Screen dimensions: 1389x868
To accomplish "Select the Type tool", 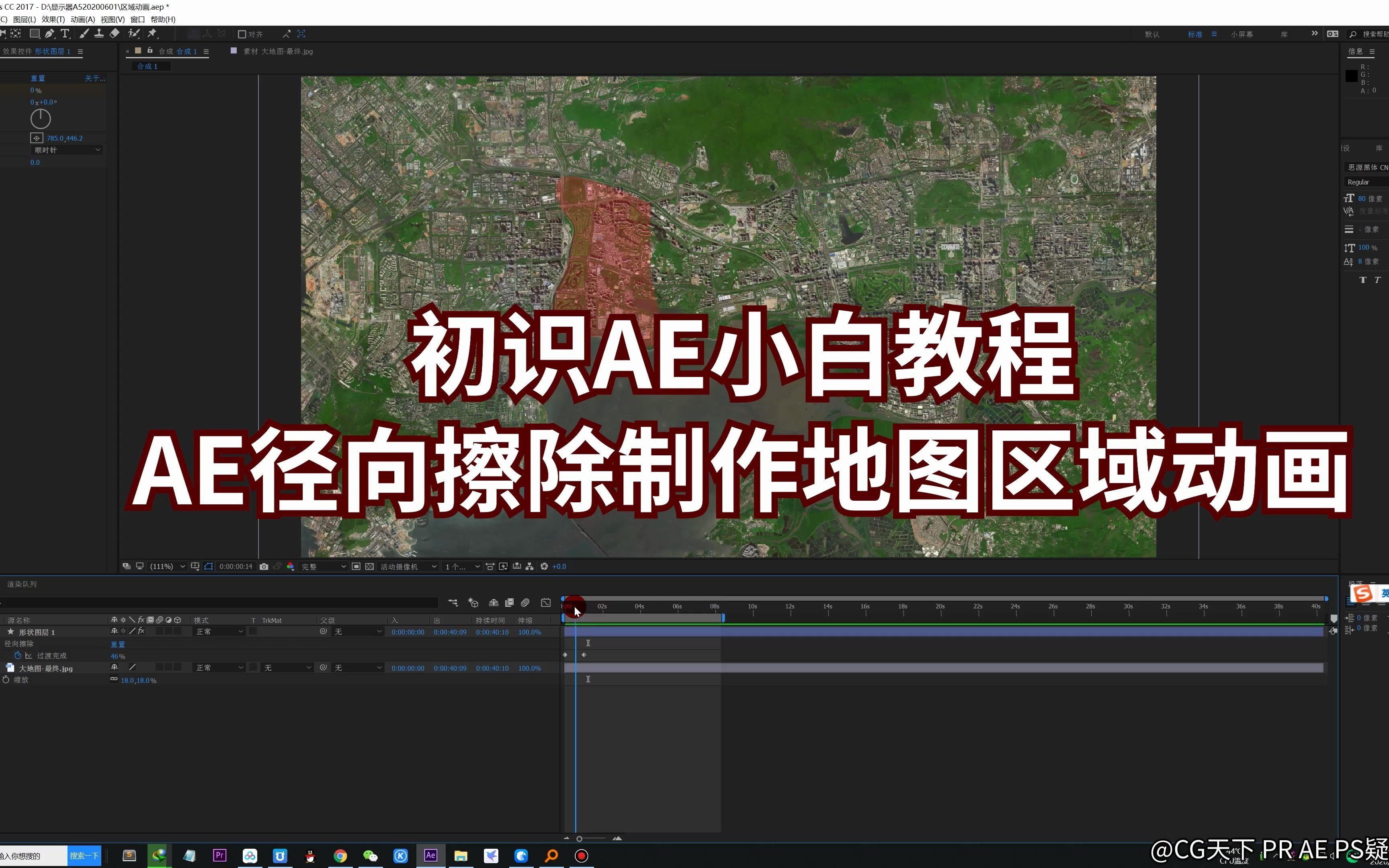I will tap(65, 34).
